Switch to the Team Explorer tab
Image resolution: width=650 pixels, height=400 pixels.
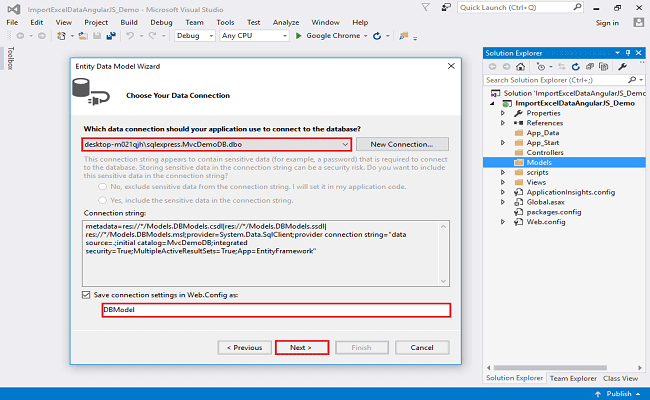(573, 378)
